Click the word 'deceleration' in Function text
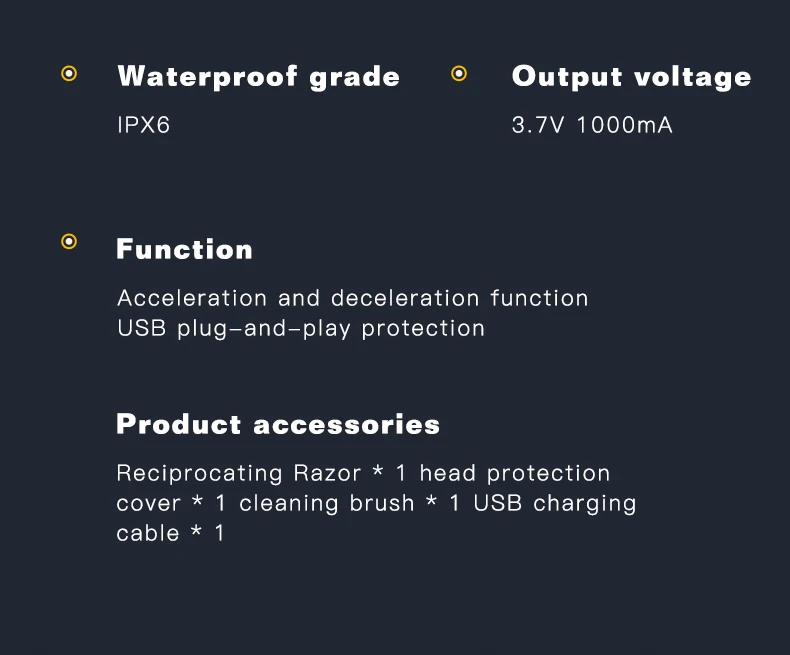 (406, 298)
